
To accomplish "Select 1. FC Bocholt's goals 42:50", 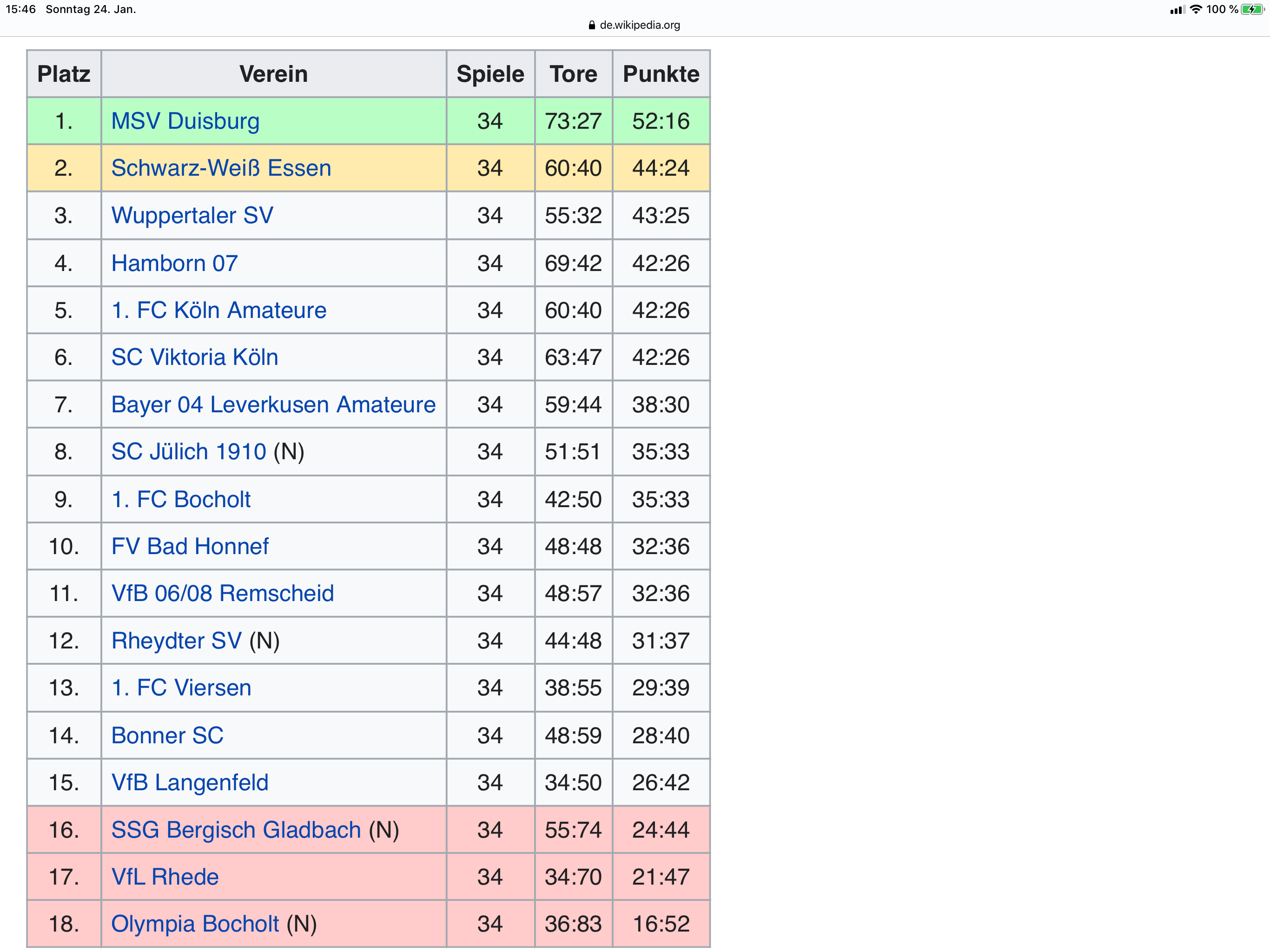I will point(574,500).
